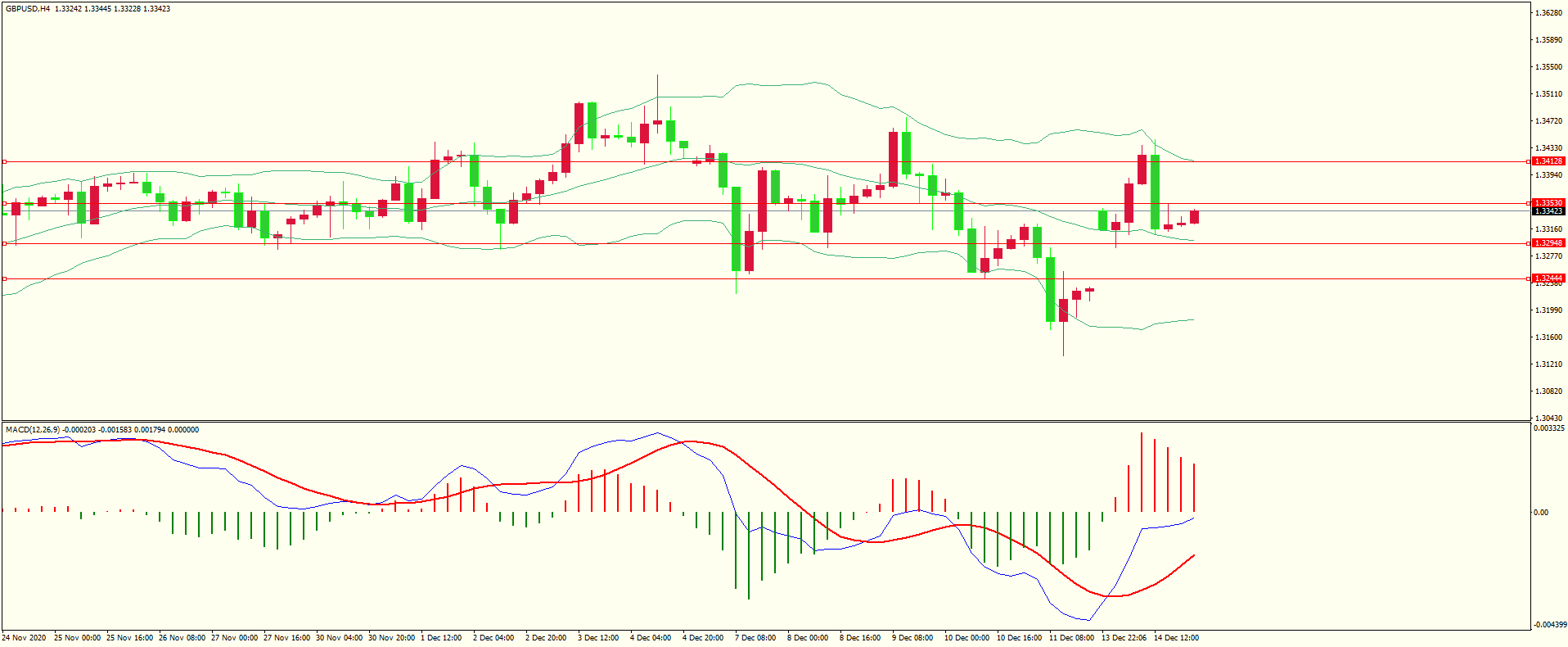
Task: Click the MACD scale value -0.004399
Action: pyautogui.click(x=1548, y=625)
